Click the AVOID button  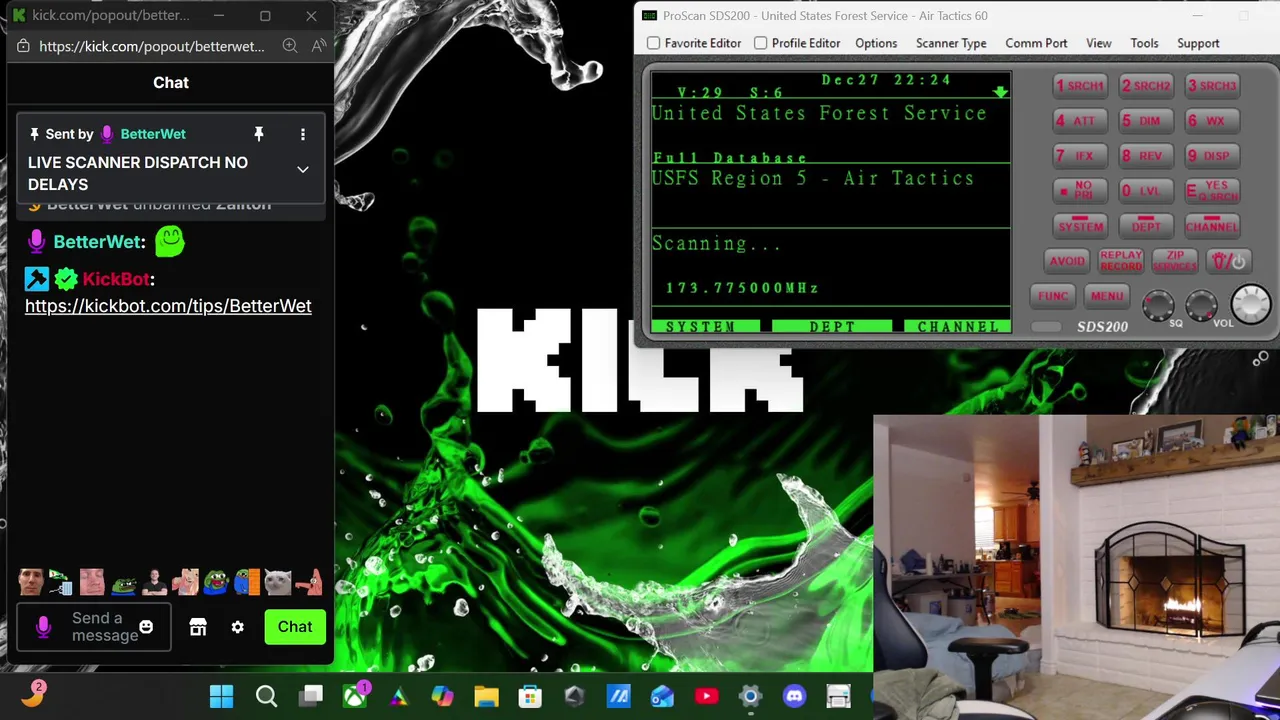[x=1067, y=261]
